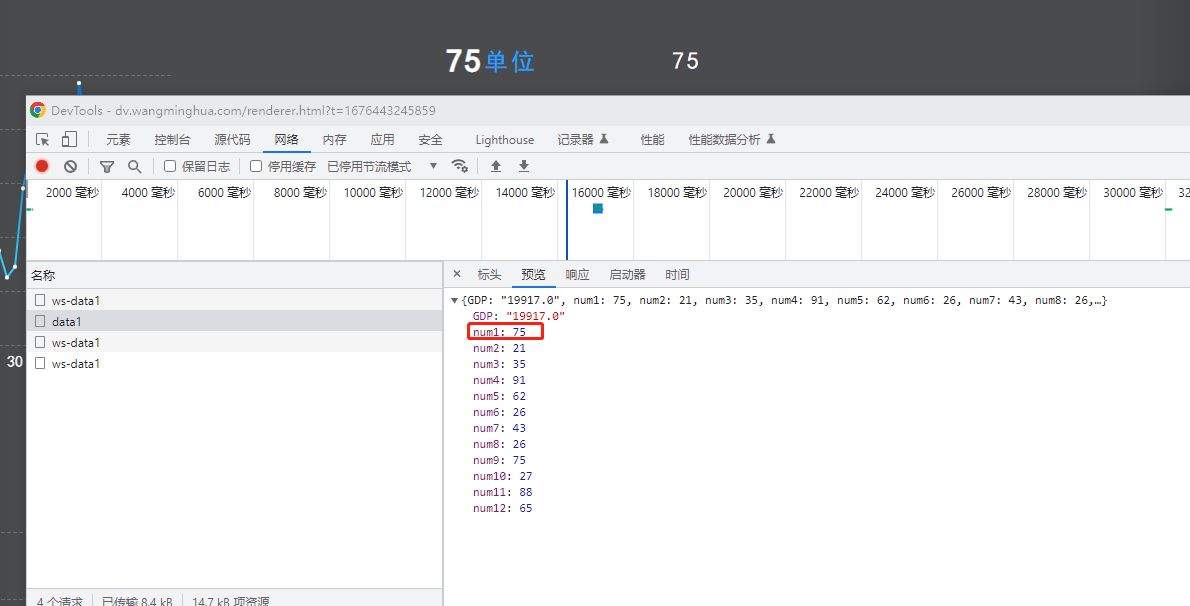Click the search magnifier in the Network panel

[x=134, y=166]
